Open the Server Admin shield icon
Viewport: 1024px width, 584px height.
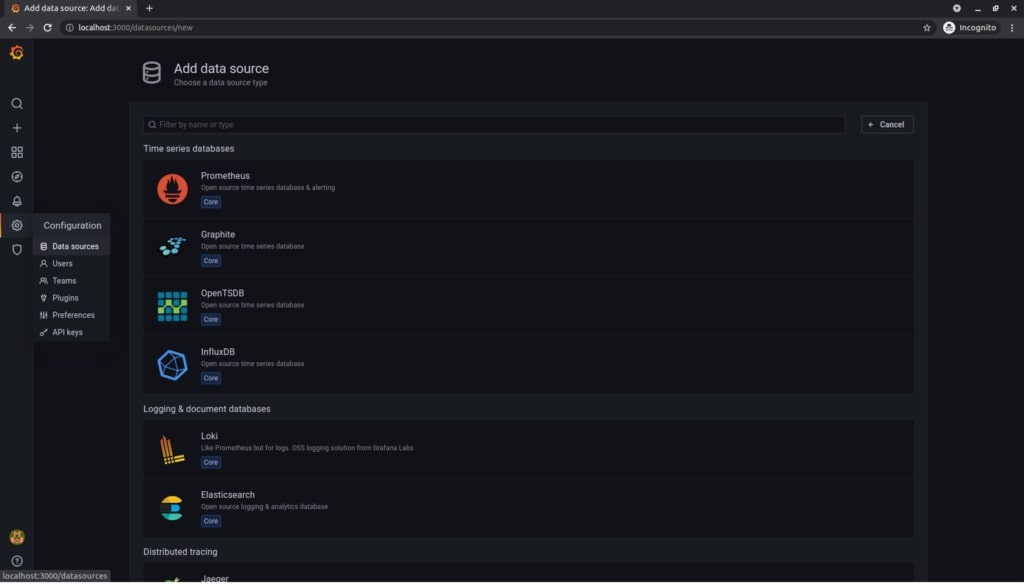pos(17,250)
